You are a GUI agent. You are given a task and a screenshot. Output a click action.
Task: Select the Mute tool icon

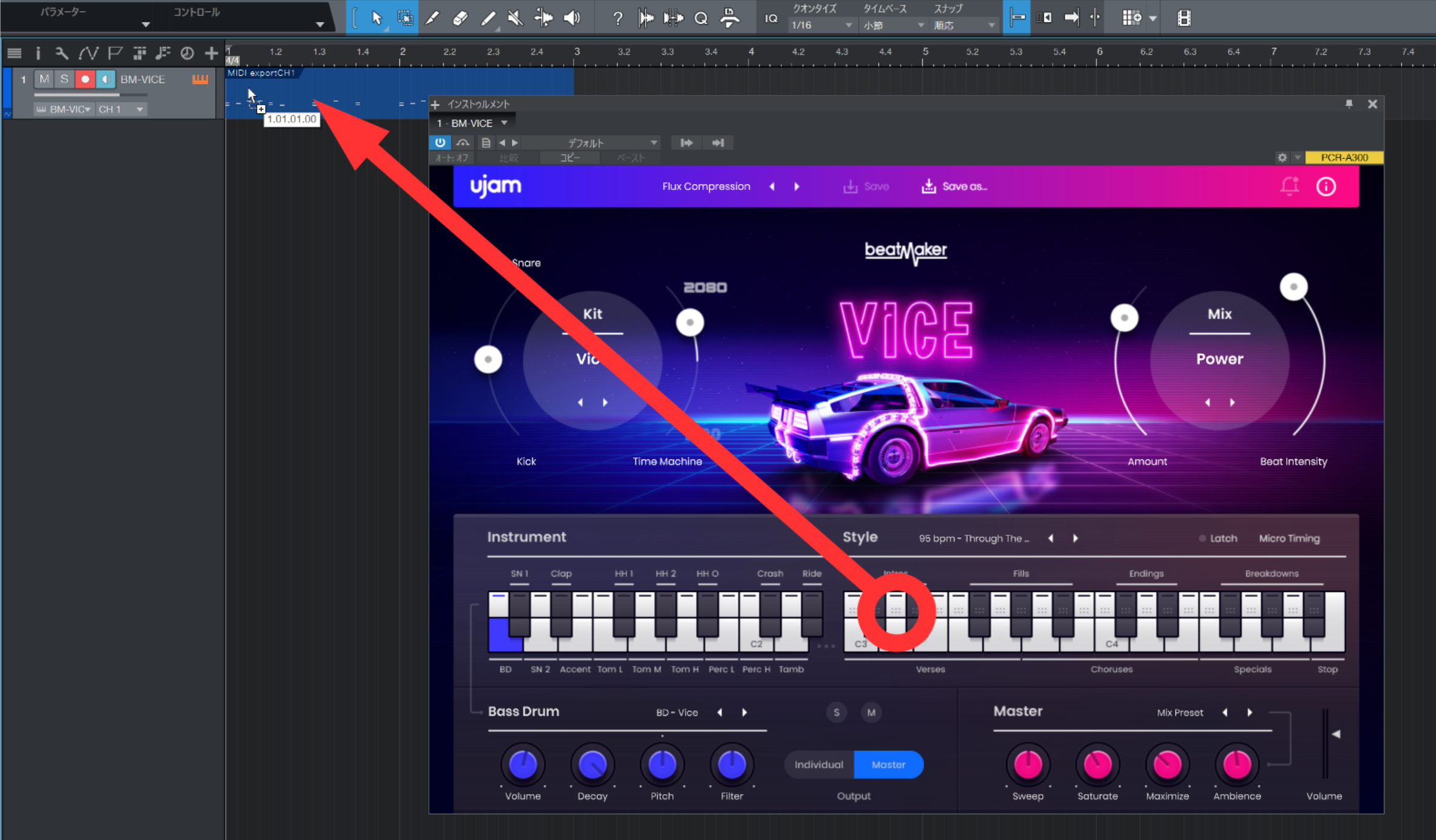click(515, 18)
